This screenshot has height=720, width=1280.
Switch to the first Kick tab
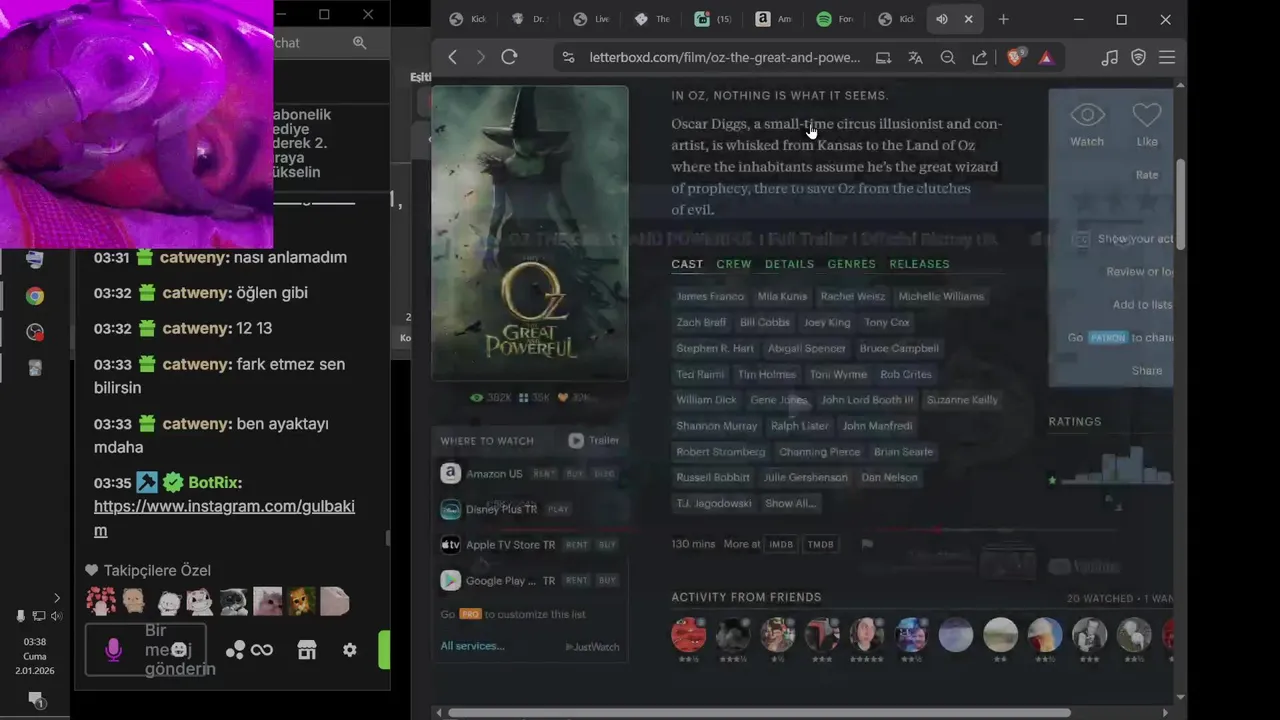pos(469,19)
